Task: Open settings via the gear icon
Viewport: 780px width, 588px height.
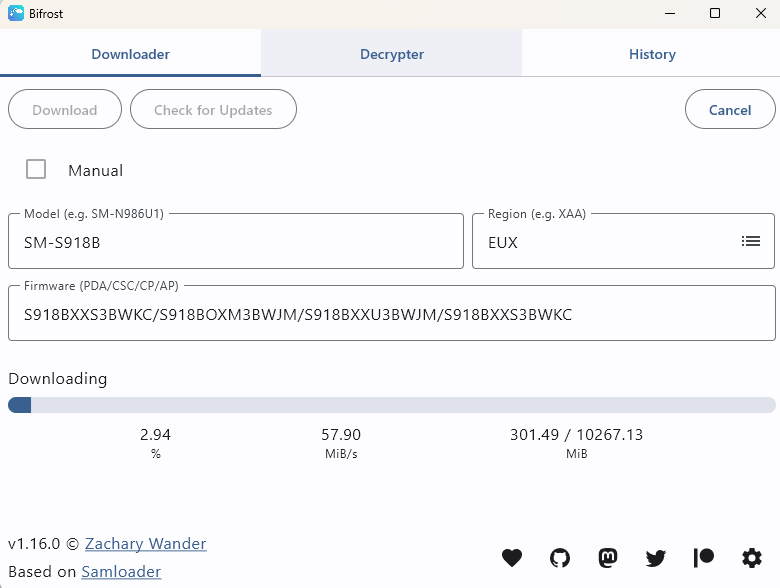Action: (x=751, y=558)
